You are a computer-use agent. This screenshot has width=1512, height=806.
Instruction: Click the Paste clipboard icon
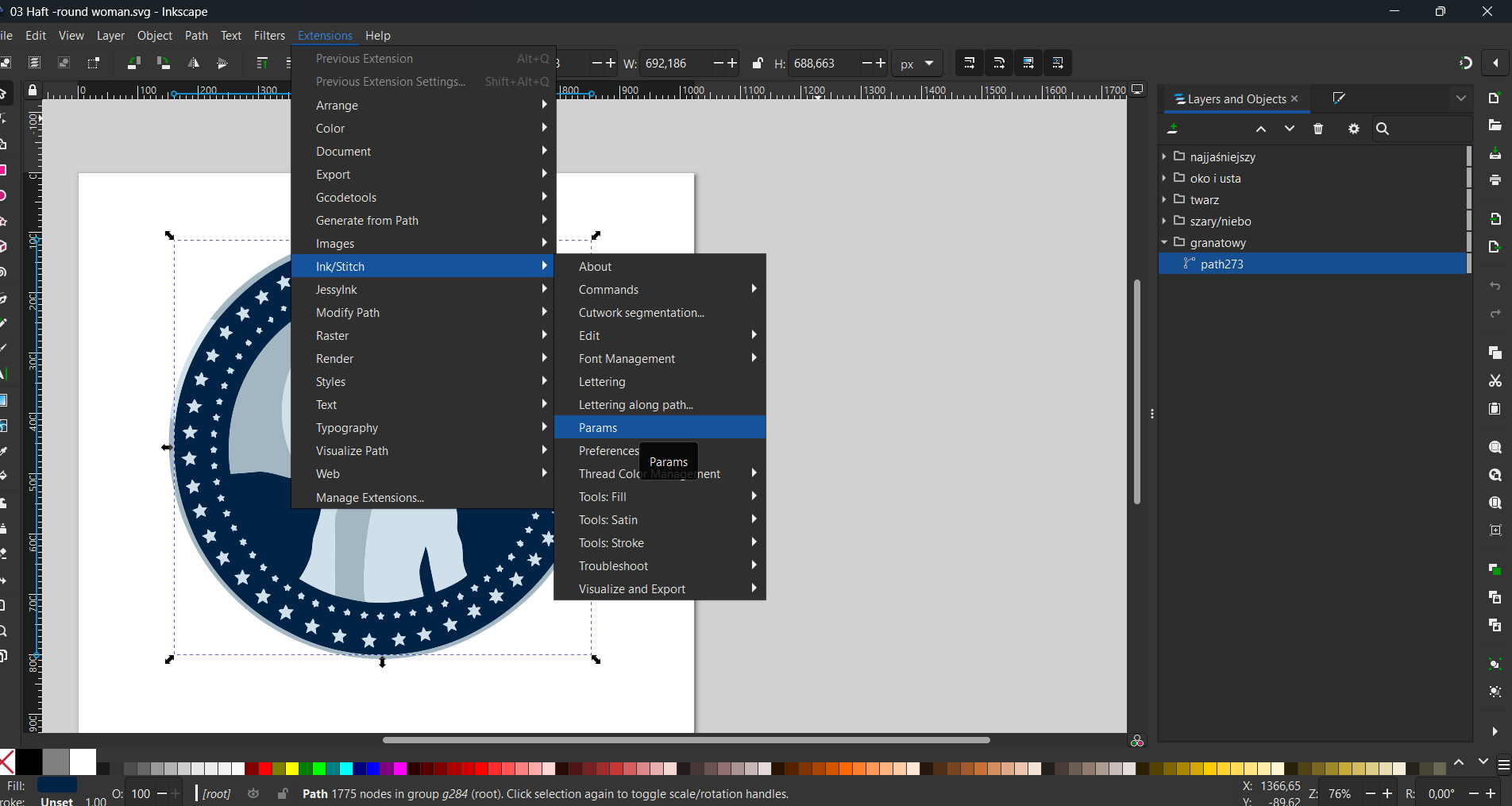[x=1495, y=409]
